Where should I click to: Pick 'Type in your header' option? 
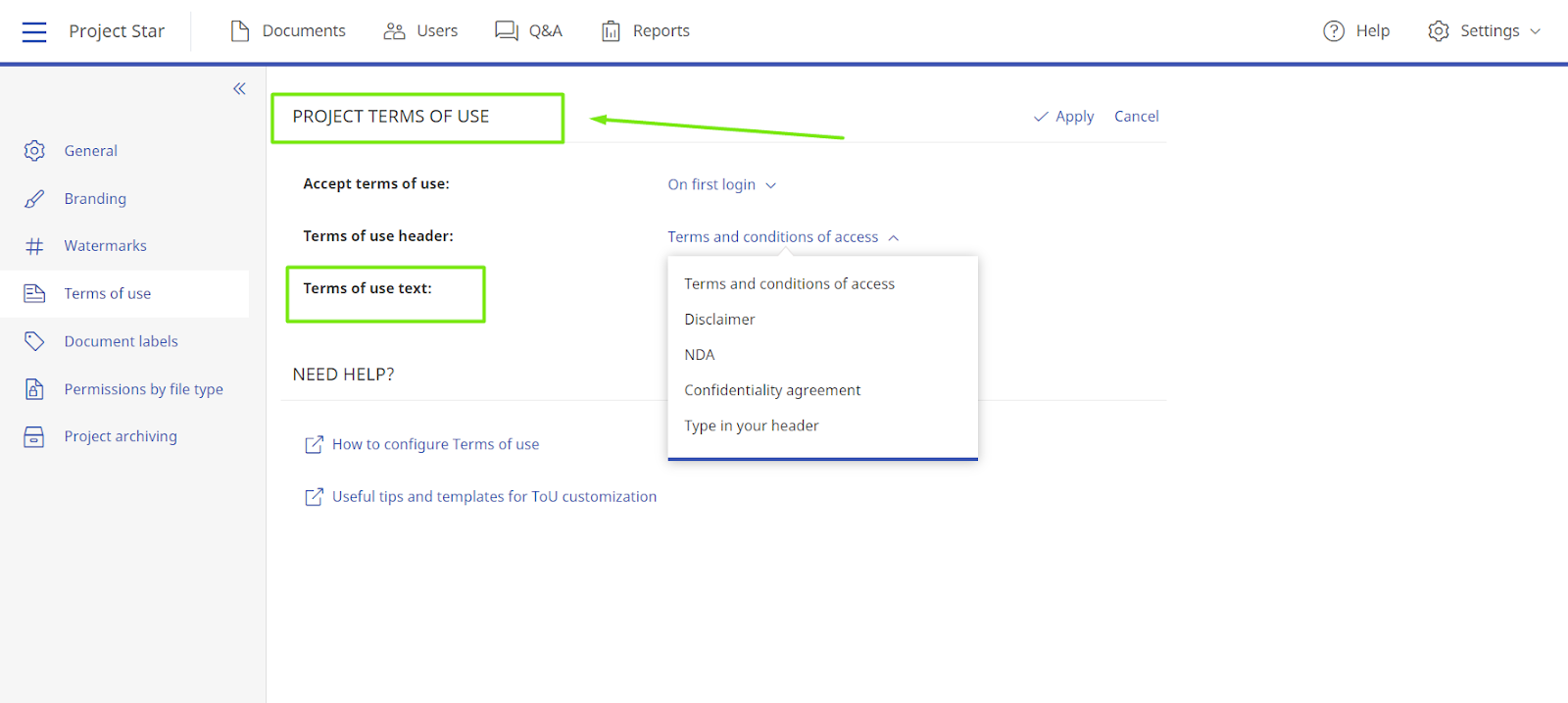click(x=751, y=426)
